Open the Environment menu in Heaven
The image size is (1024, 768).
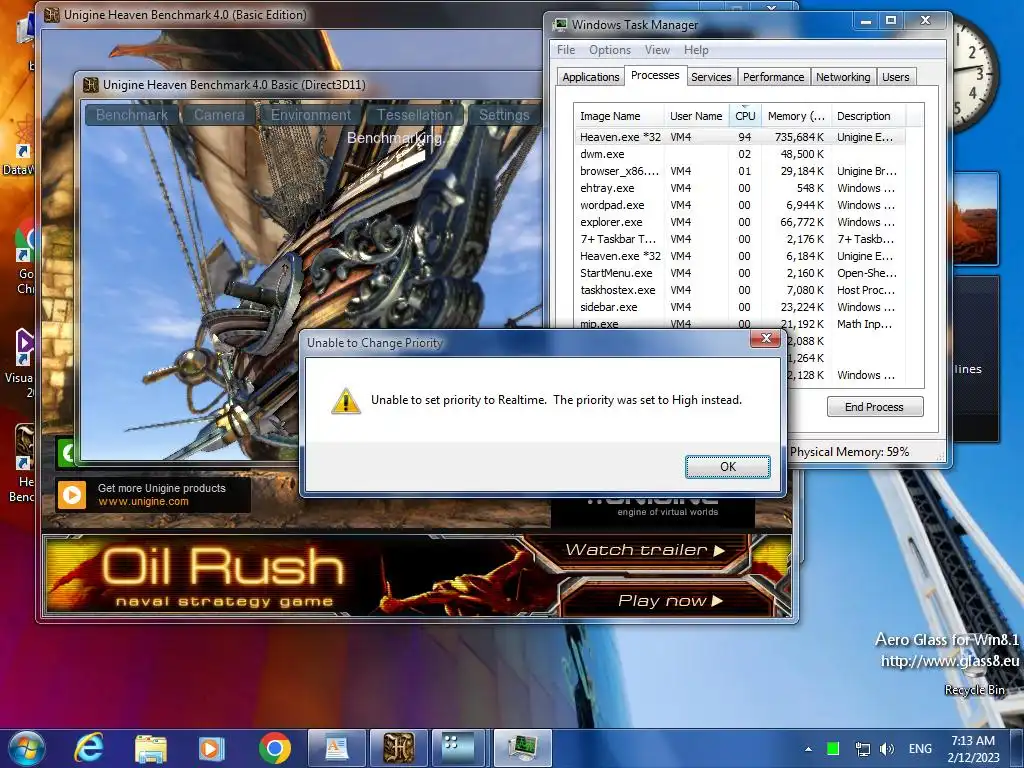point(311,115)
